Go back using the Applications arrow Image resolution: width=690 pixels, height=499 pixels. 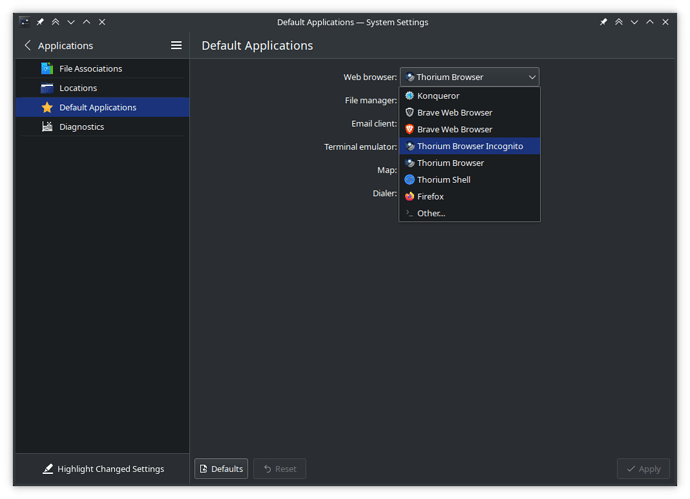[x=28, y=46]
